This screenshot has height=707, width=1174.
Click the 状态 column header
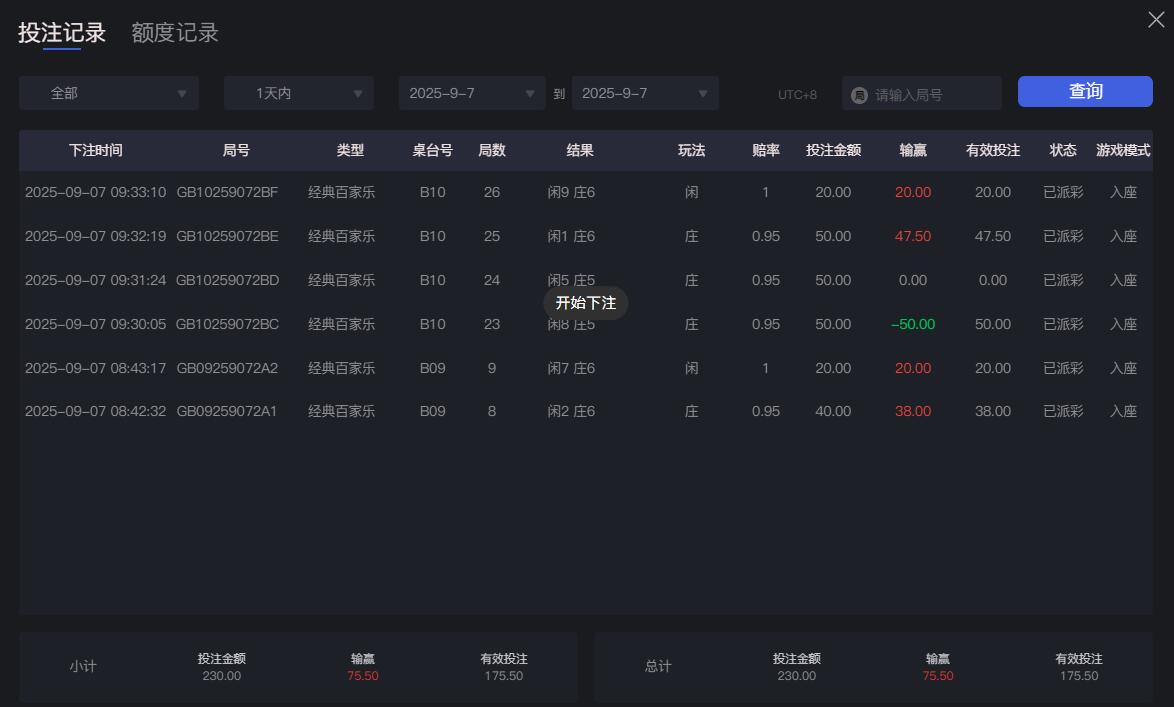point(1062,151)
